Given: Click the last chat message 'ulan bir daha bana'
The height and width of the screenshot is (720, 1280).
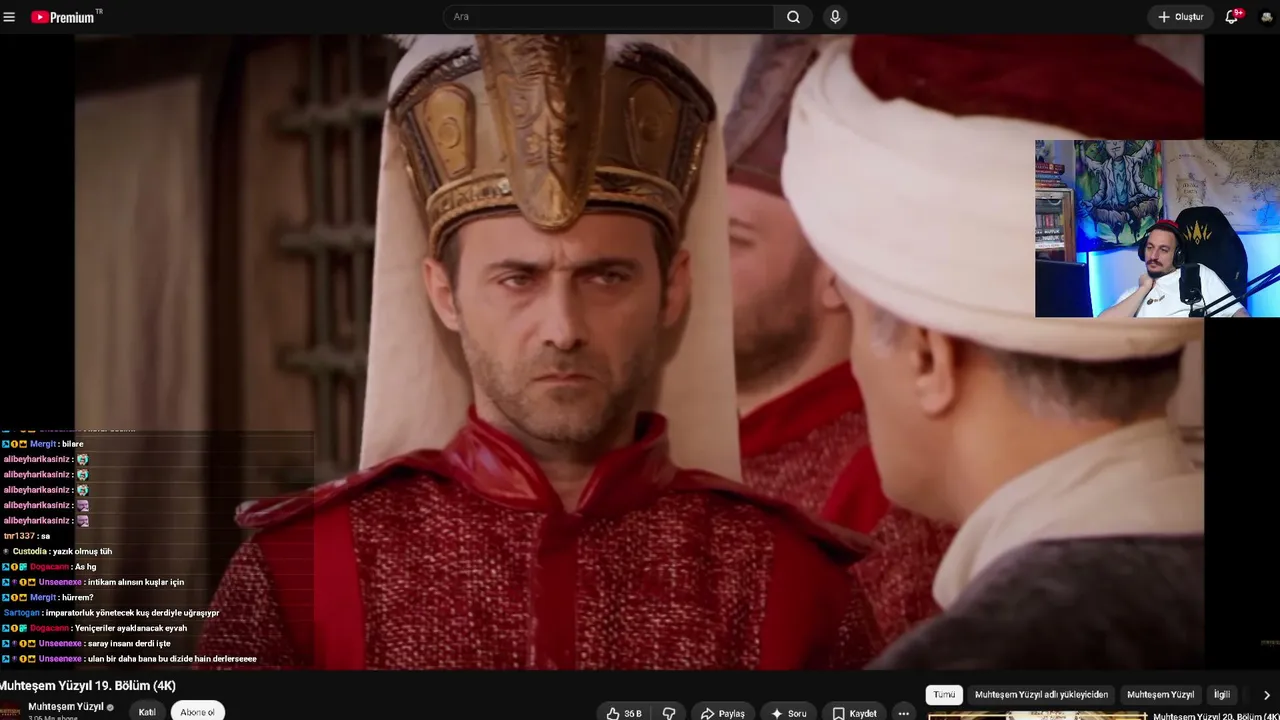Looking at the screenshot, I should (x=172, y=659).
